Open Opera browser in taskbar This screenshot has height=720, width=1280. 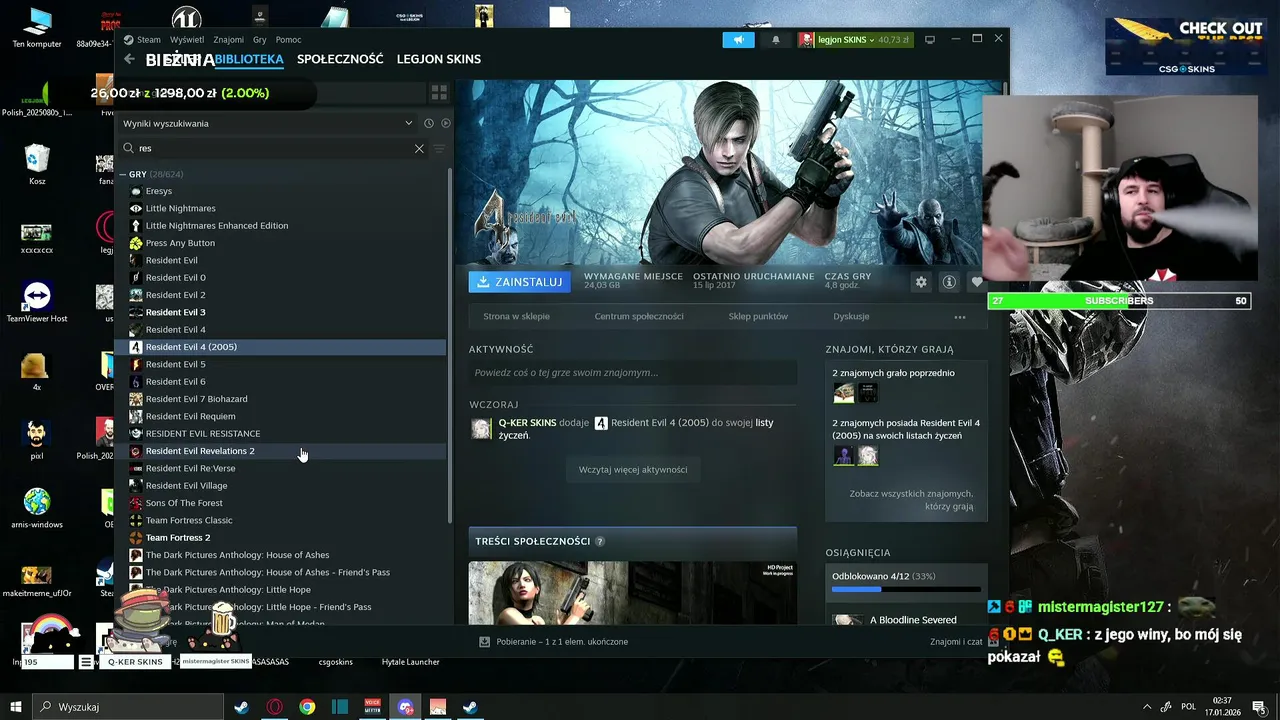tap(274, 707)
